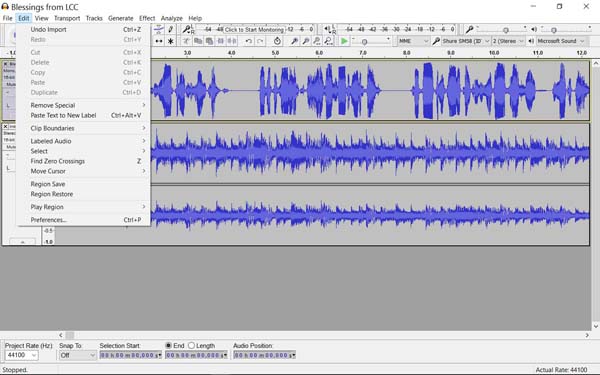Expand the Remove Special submenu
Screen dimensions: 600x375
[83, 105]
